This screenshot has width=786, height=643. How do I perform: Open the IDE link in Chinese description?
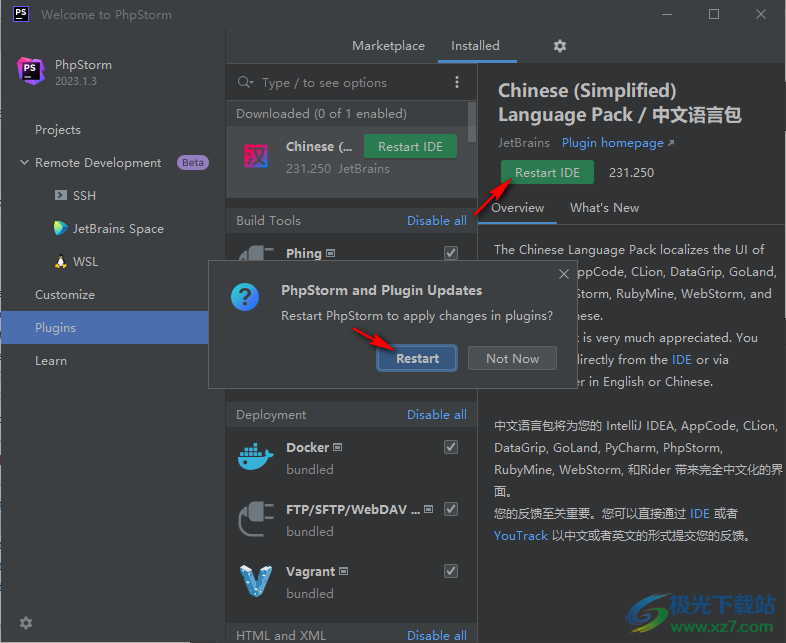[x=699, y=514]
